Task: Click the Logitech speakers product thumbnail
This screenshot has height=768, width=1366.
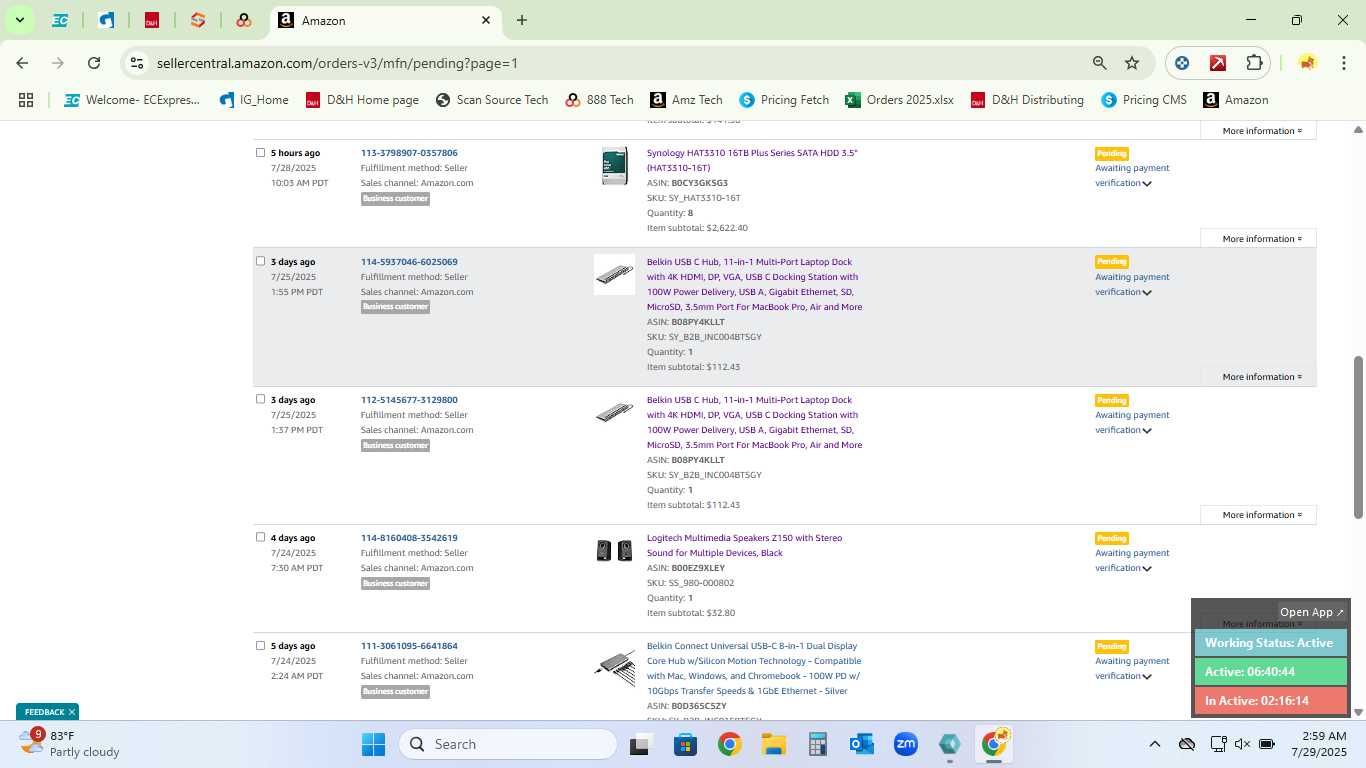Action: click(614, 550)
